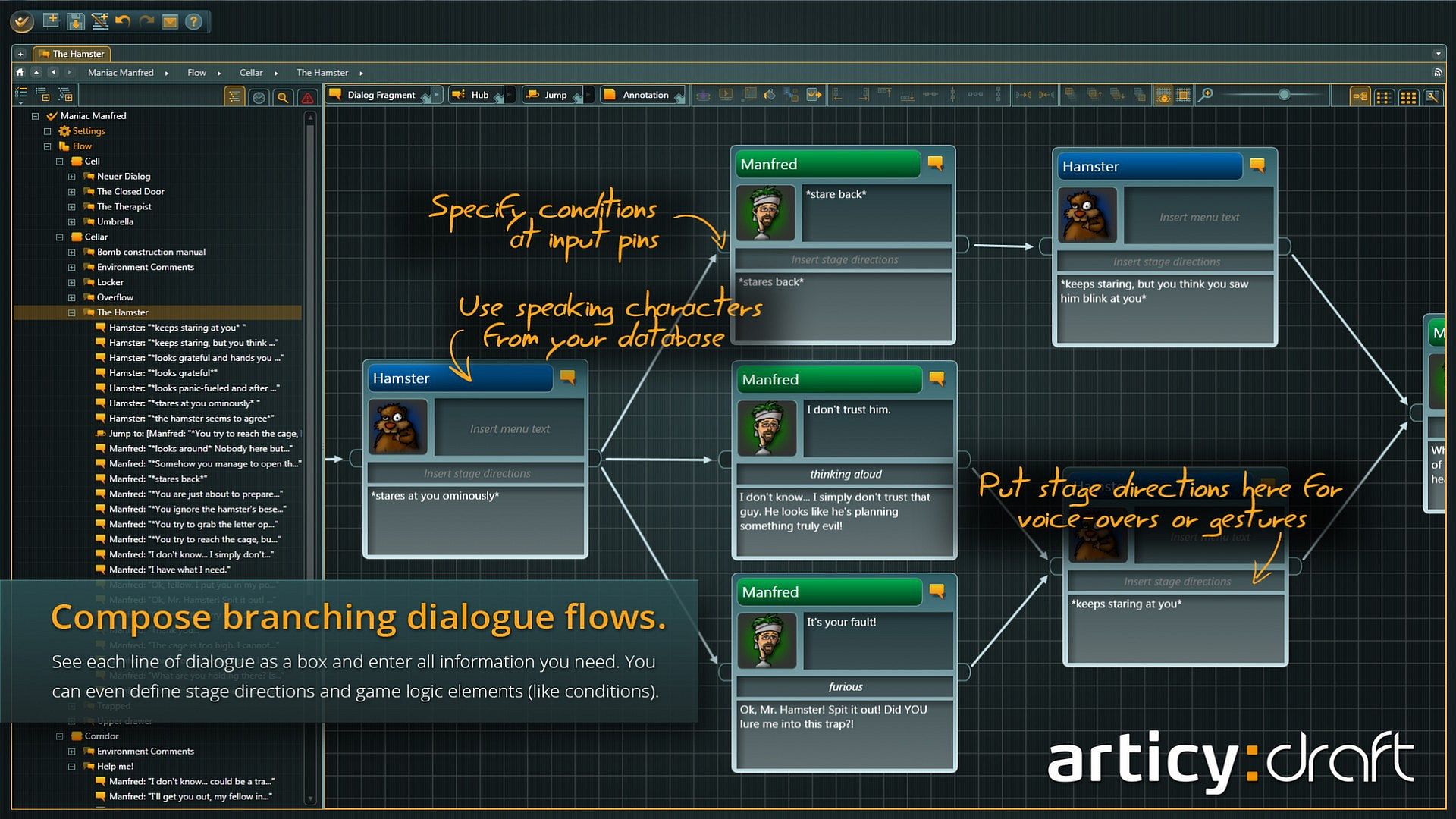Expand The Closed Door dialogue node
The width and height of the screenshot is (1456, 819).
click(x=72, y=191)
